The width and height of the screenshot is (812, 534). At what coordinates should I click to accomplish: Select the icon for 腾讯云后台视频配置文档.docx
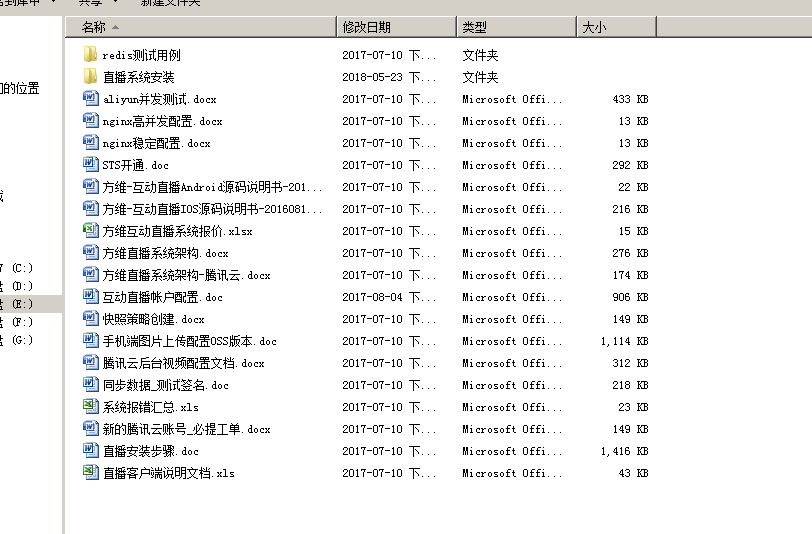91,363
